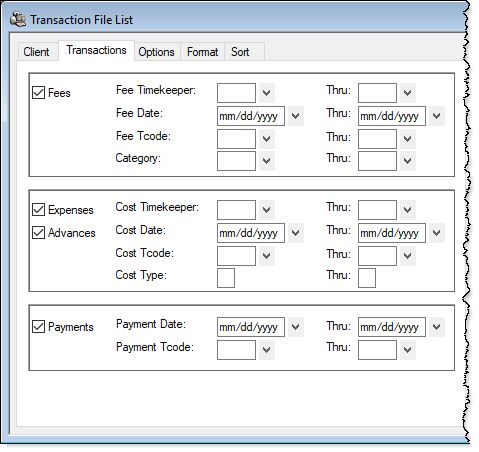Go to the Sort tab
This screenshot has height=452, width=479.
click(240, 52)
